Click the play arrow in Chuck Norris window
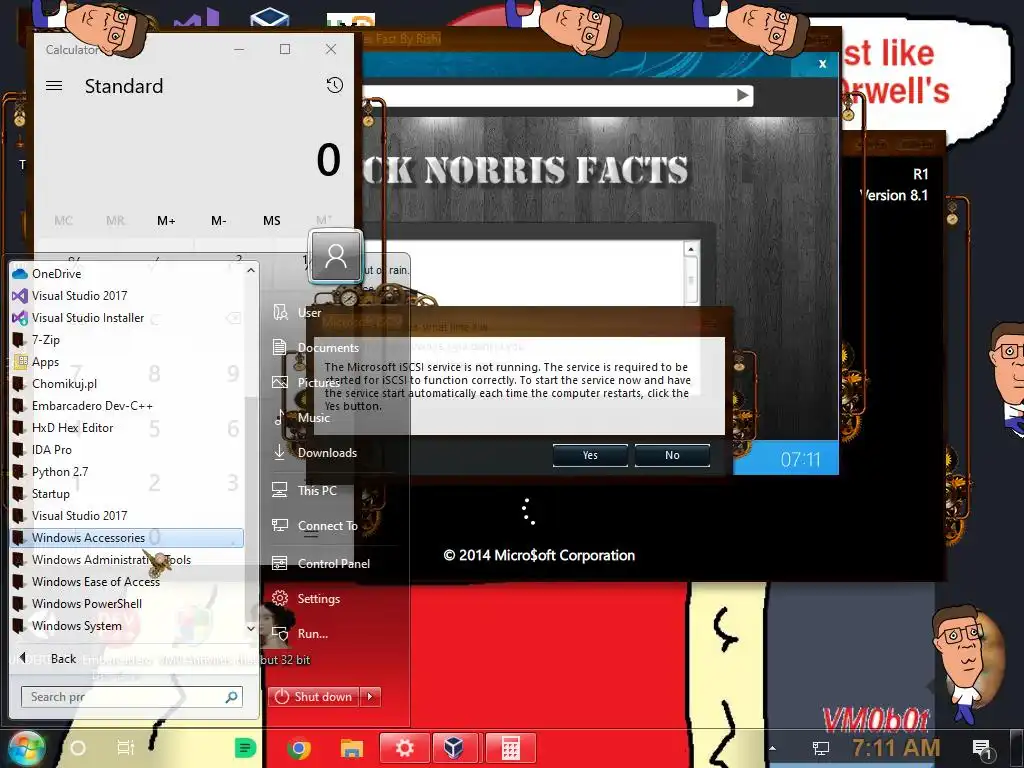Screen dimensions: 1024x768 pos(743,95)
